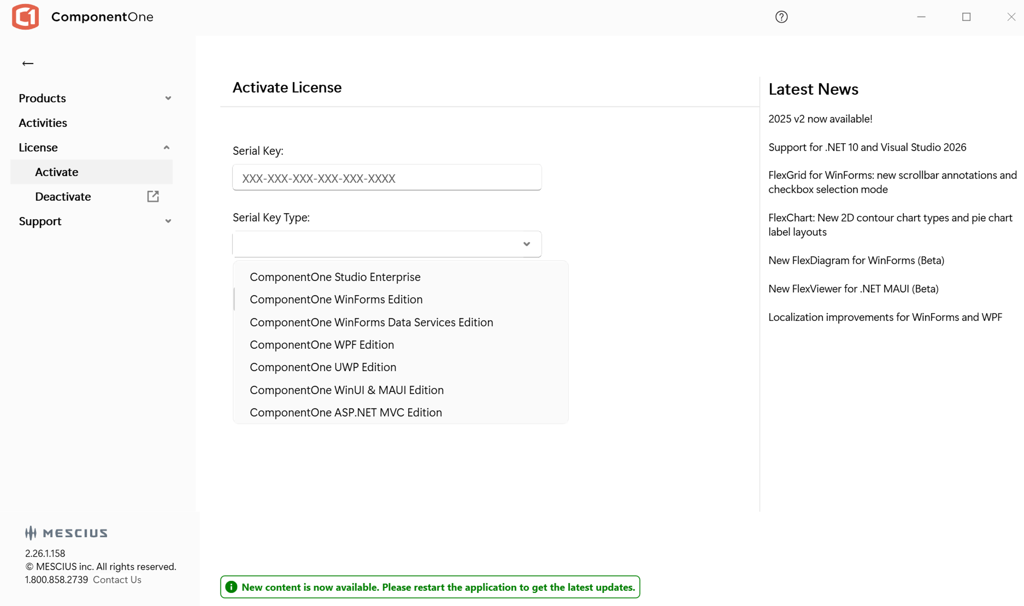Click the MESCIUS logo

tap(66, 533)
